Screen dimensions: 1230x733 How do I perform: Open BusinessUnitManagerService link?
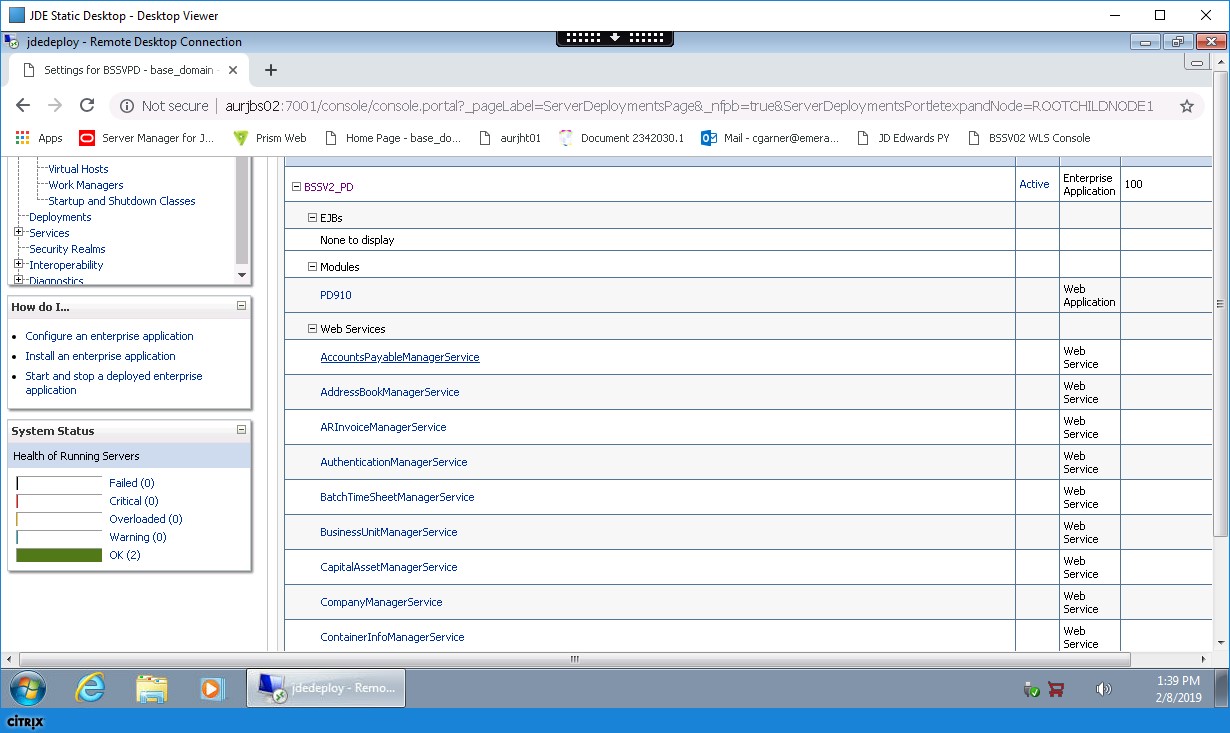coord(389,532)
